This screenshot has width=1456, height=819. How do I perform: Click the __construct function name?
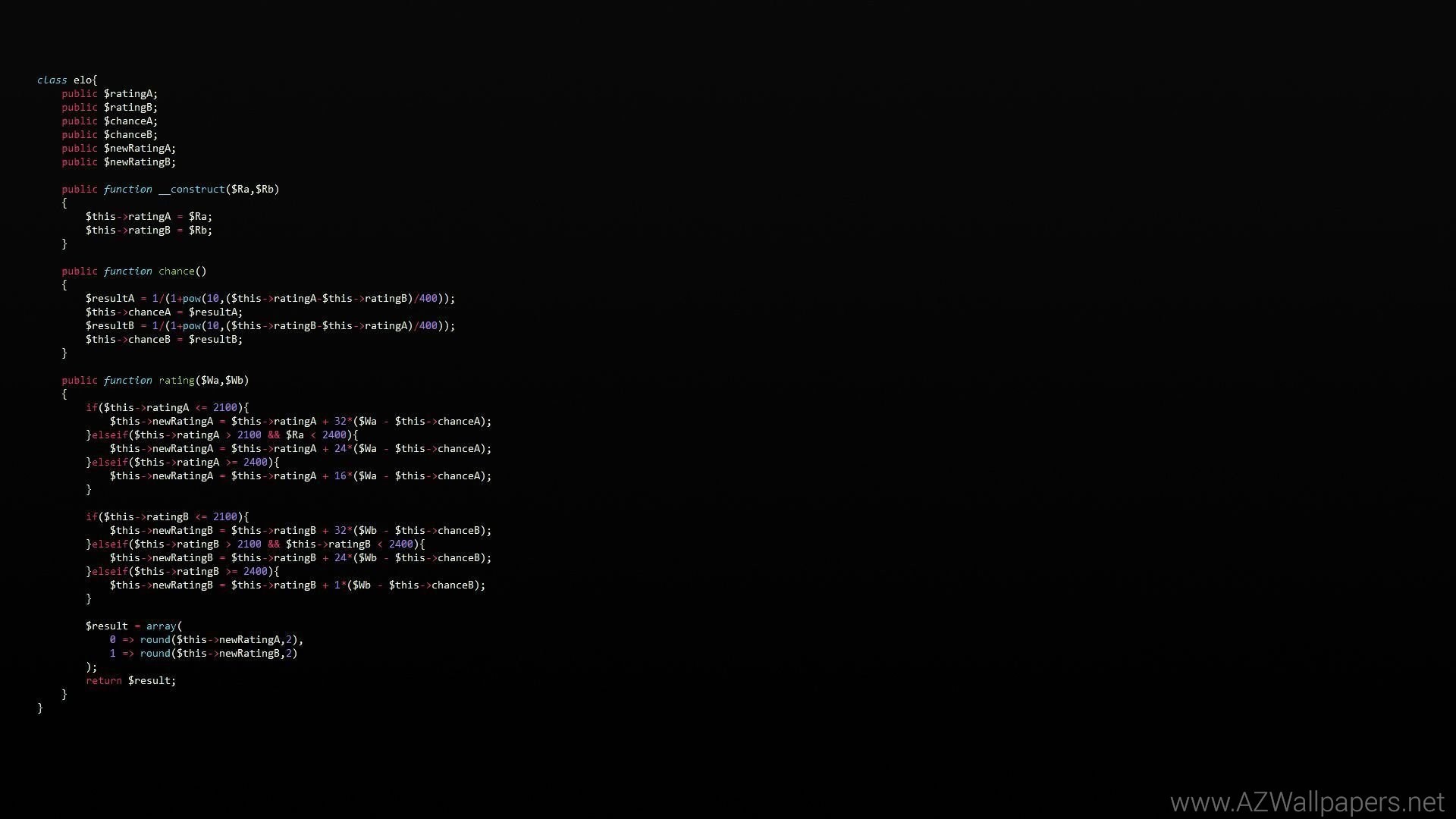190,189
